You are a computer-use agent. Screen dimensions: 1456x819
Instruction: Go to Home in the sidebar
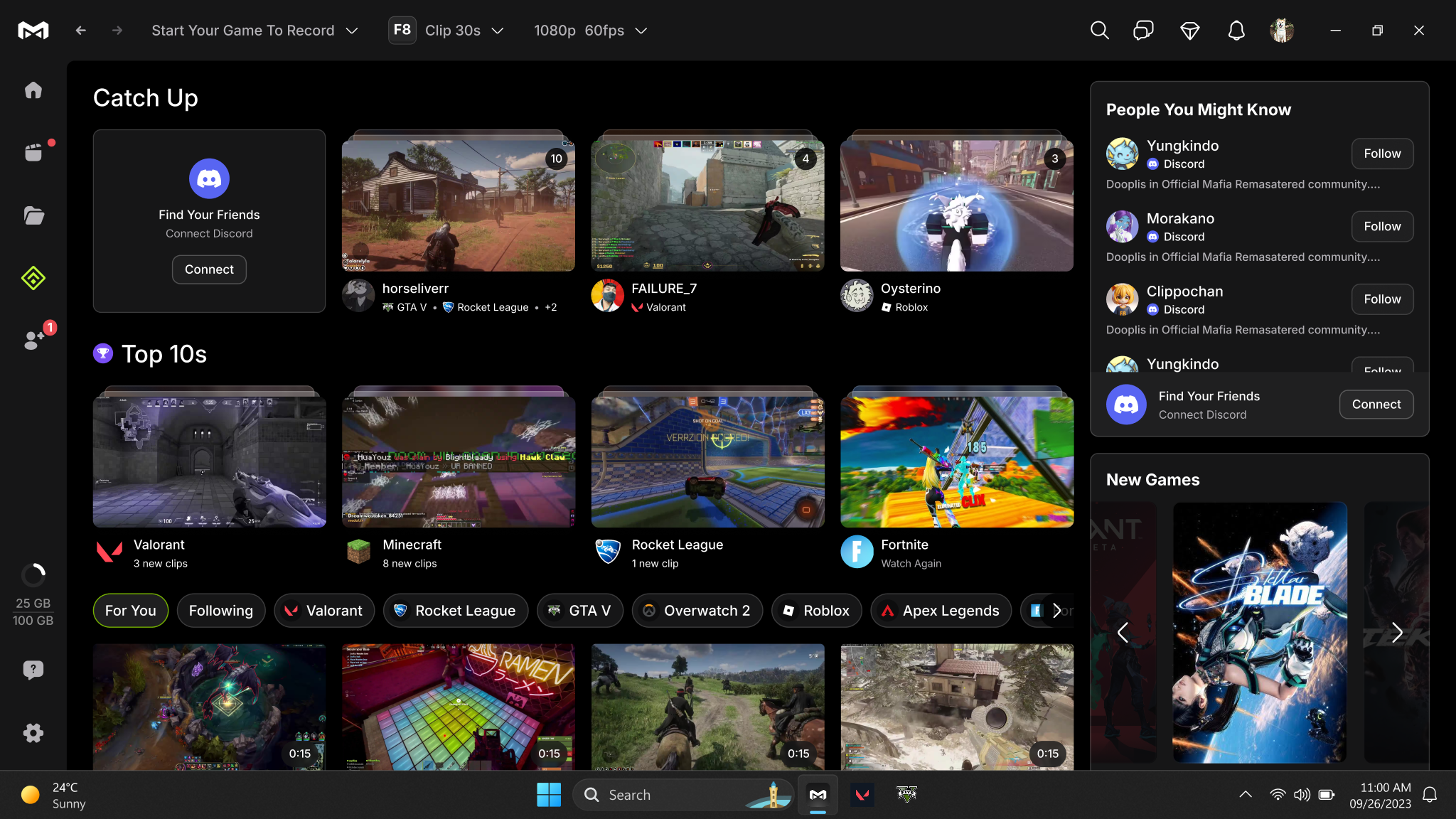click(x=33, y=90)
